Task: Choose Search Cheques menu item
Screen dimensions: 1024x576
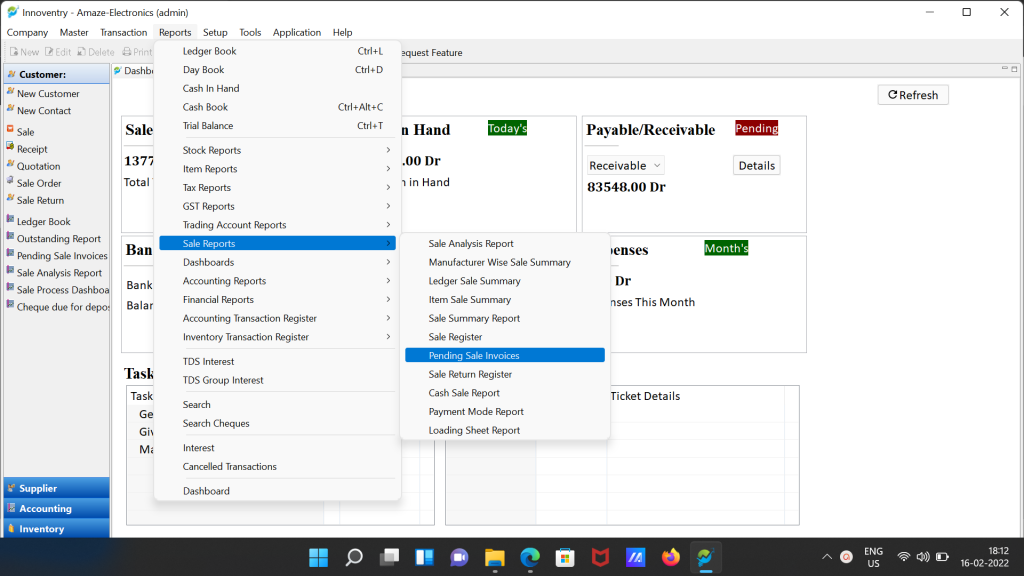Action: [278, 423]
